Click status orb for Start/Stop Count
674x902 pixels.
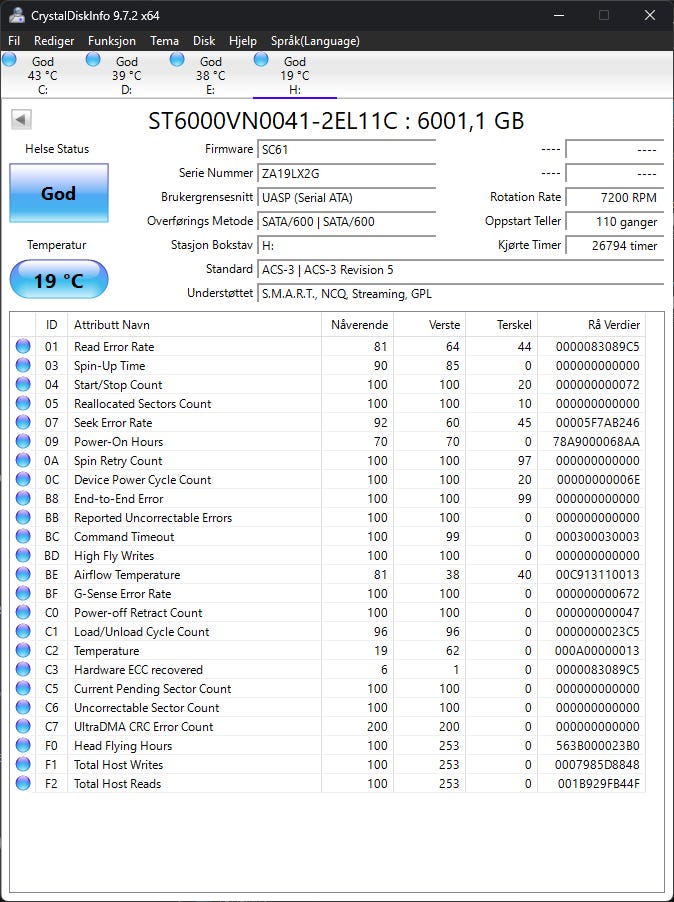23,384
